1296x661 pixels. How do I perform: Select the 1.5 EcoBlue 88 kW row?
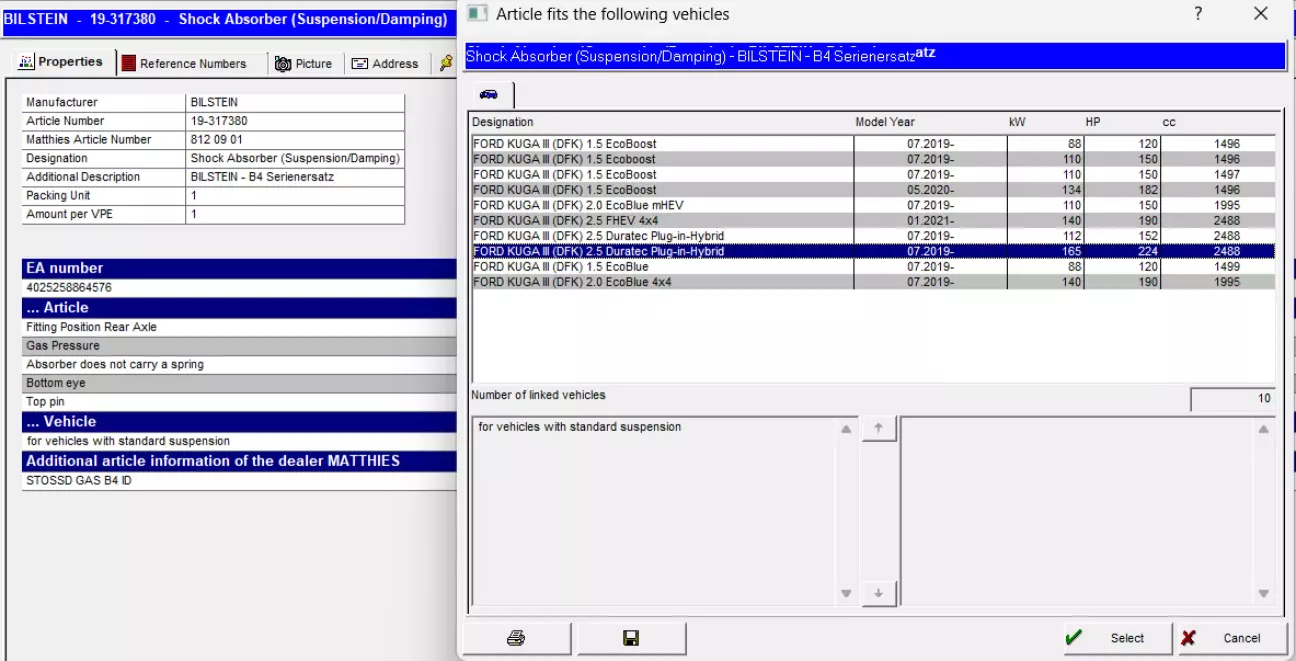pyautogui.click(x=873, y=267)
